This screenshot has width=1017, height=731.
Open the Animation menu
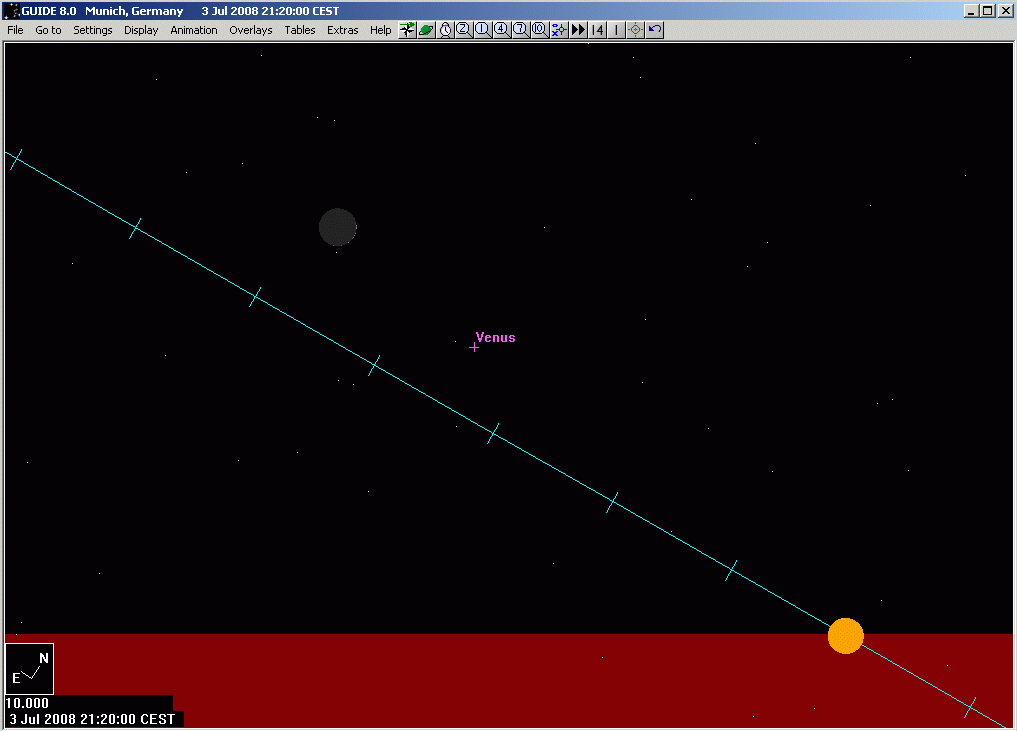[x=193, y=30]
